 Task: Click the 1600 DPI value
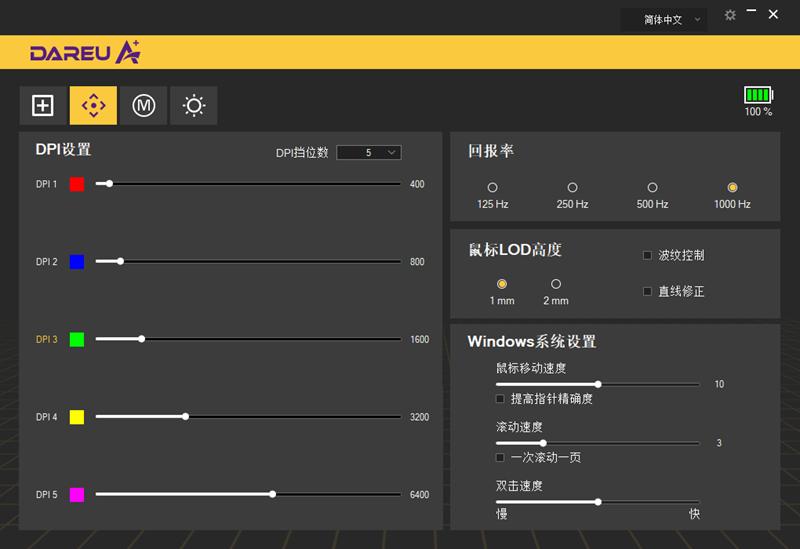pos(419,339)
